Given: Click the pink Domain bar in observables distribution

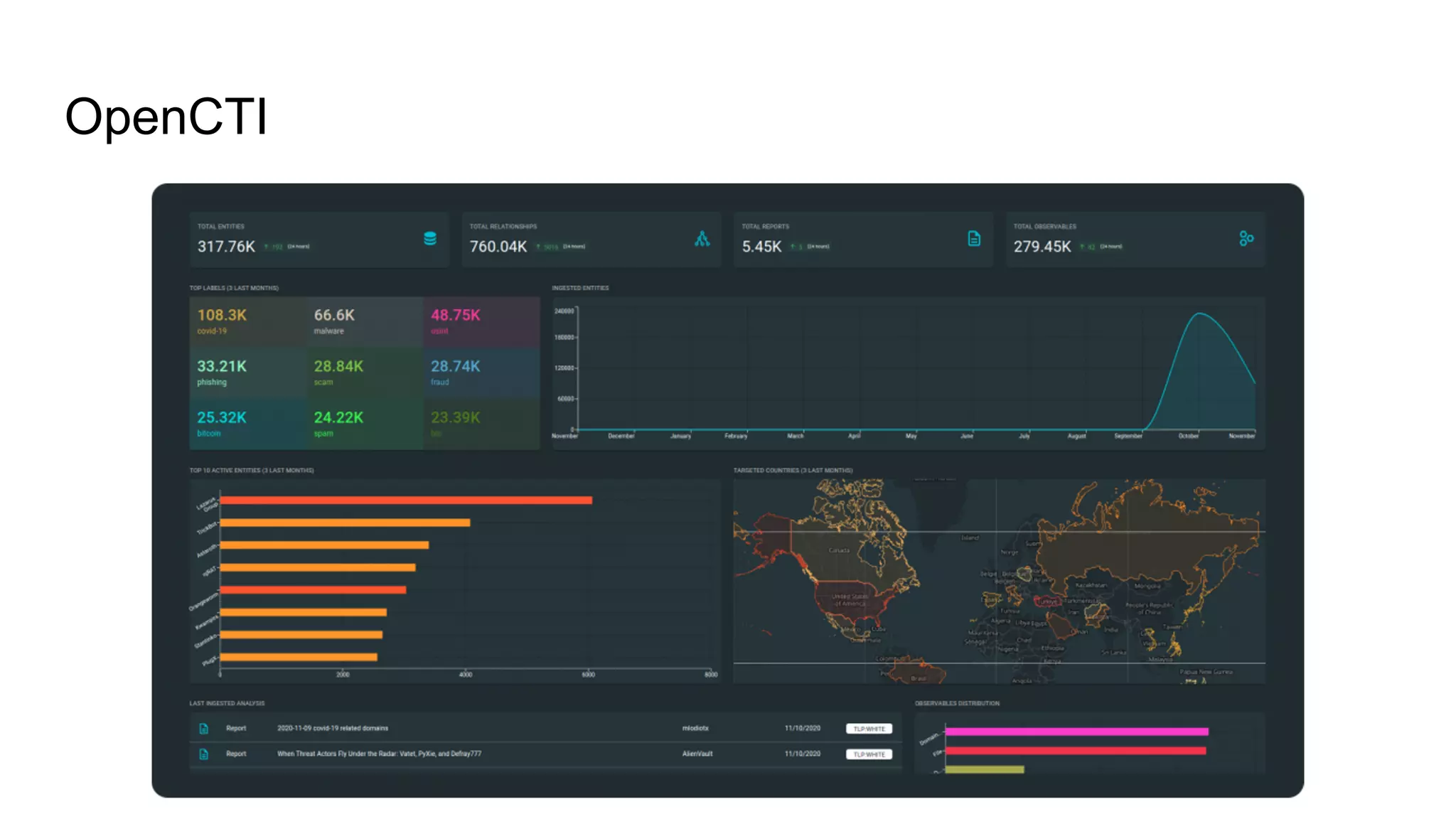Looking at the screenshot, I should pyautogui.click(x=1076, y=732).
